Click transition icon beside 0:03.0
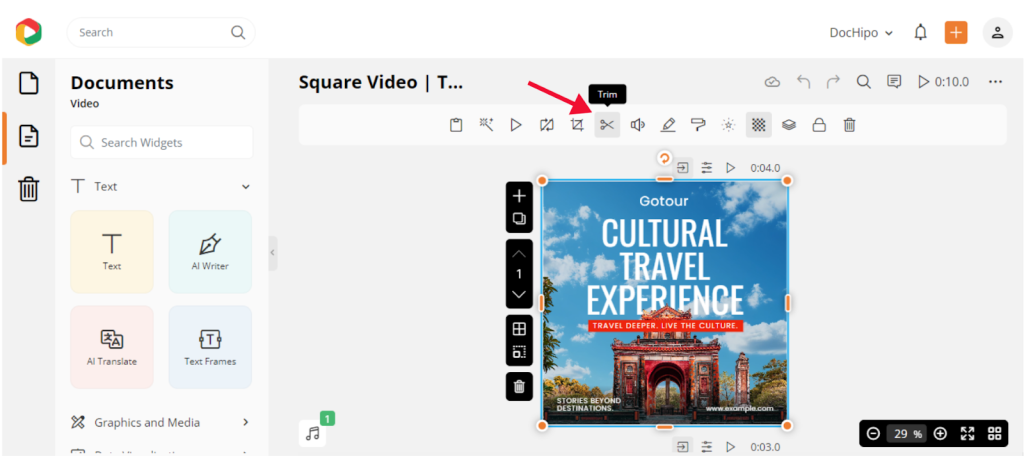The height and width of the screenshot is (463, 1024). 682,447
